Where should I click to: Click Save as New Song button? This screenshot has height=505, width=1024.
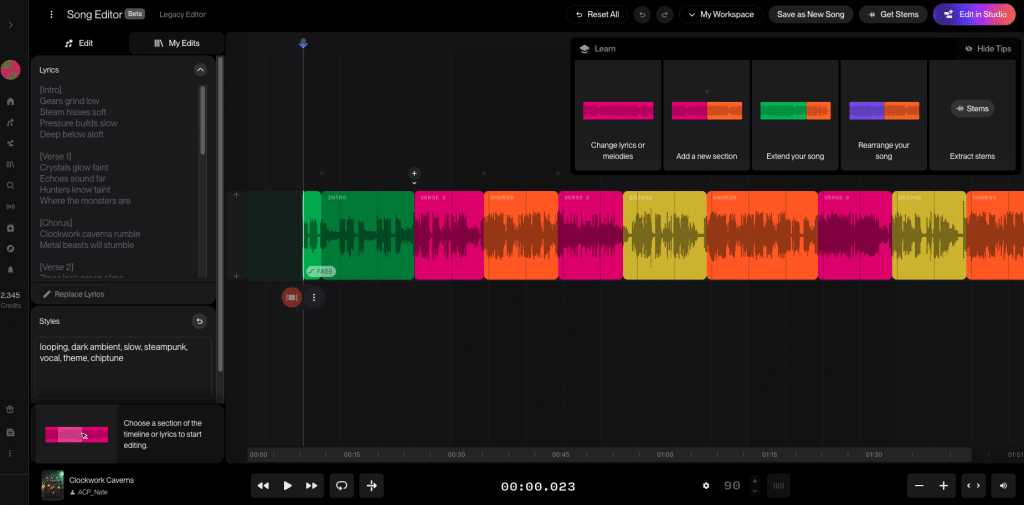pyautogui.click(x=811, y=14)
